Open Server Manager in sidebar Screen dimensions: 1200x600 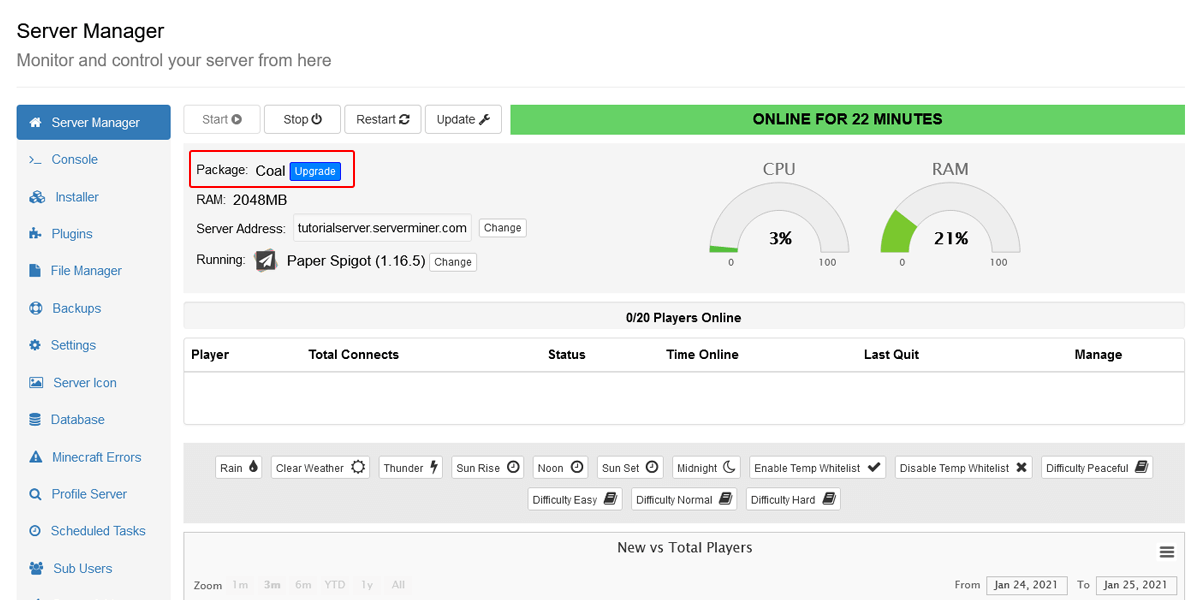click(x=93, y=122)
